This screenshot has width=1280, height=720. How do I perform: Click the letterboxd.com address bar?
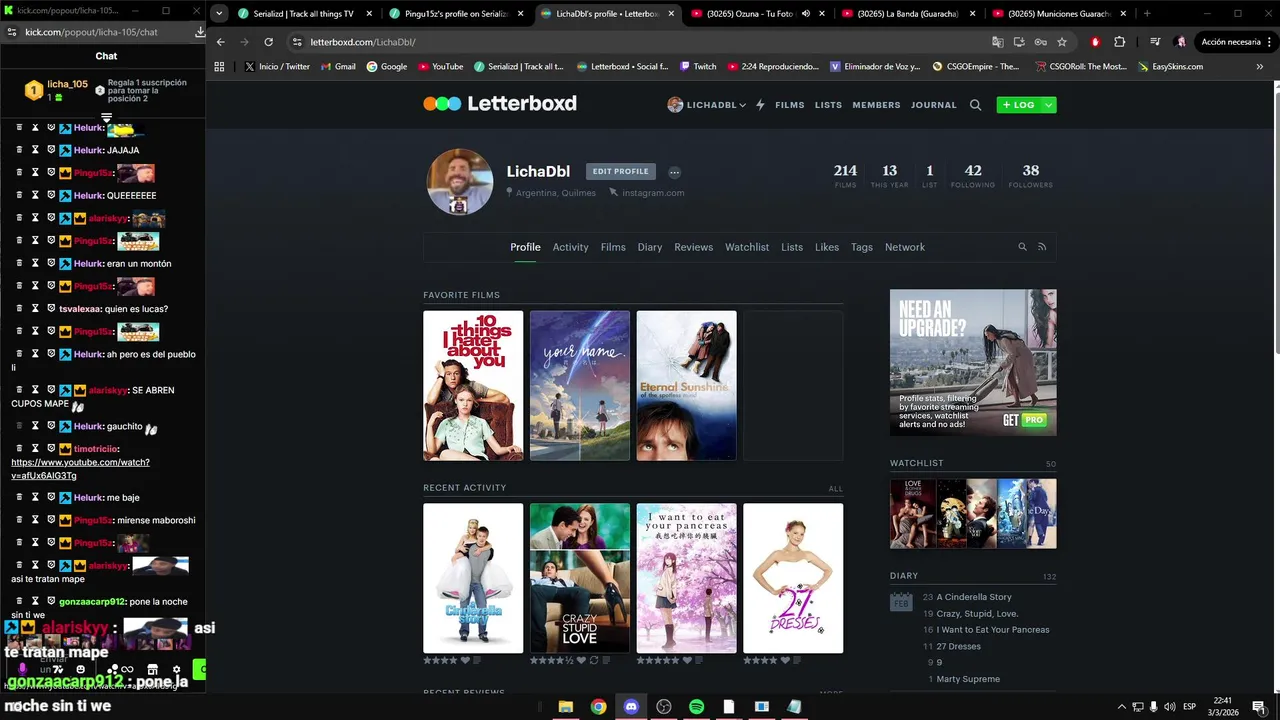point(640,42)
